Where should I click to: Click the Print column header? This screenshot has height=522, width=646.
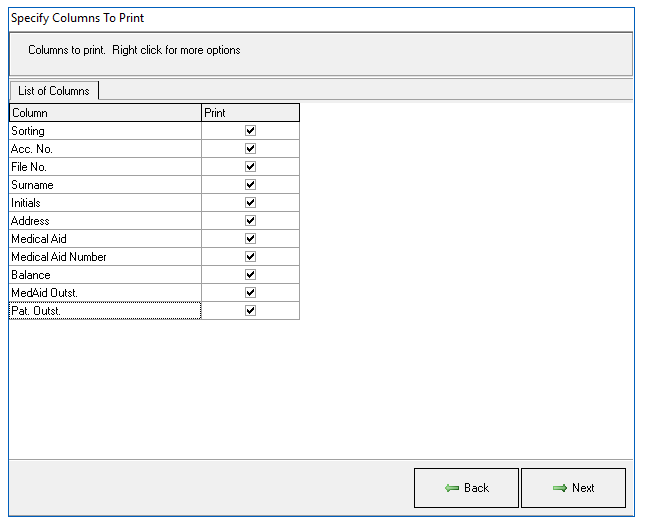pos(250,113)
